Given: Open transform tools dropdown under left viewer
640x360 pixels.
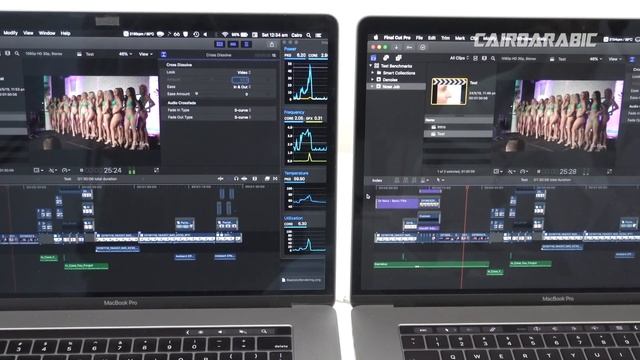Looking at the screenshot, I should 38,170.
